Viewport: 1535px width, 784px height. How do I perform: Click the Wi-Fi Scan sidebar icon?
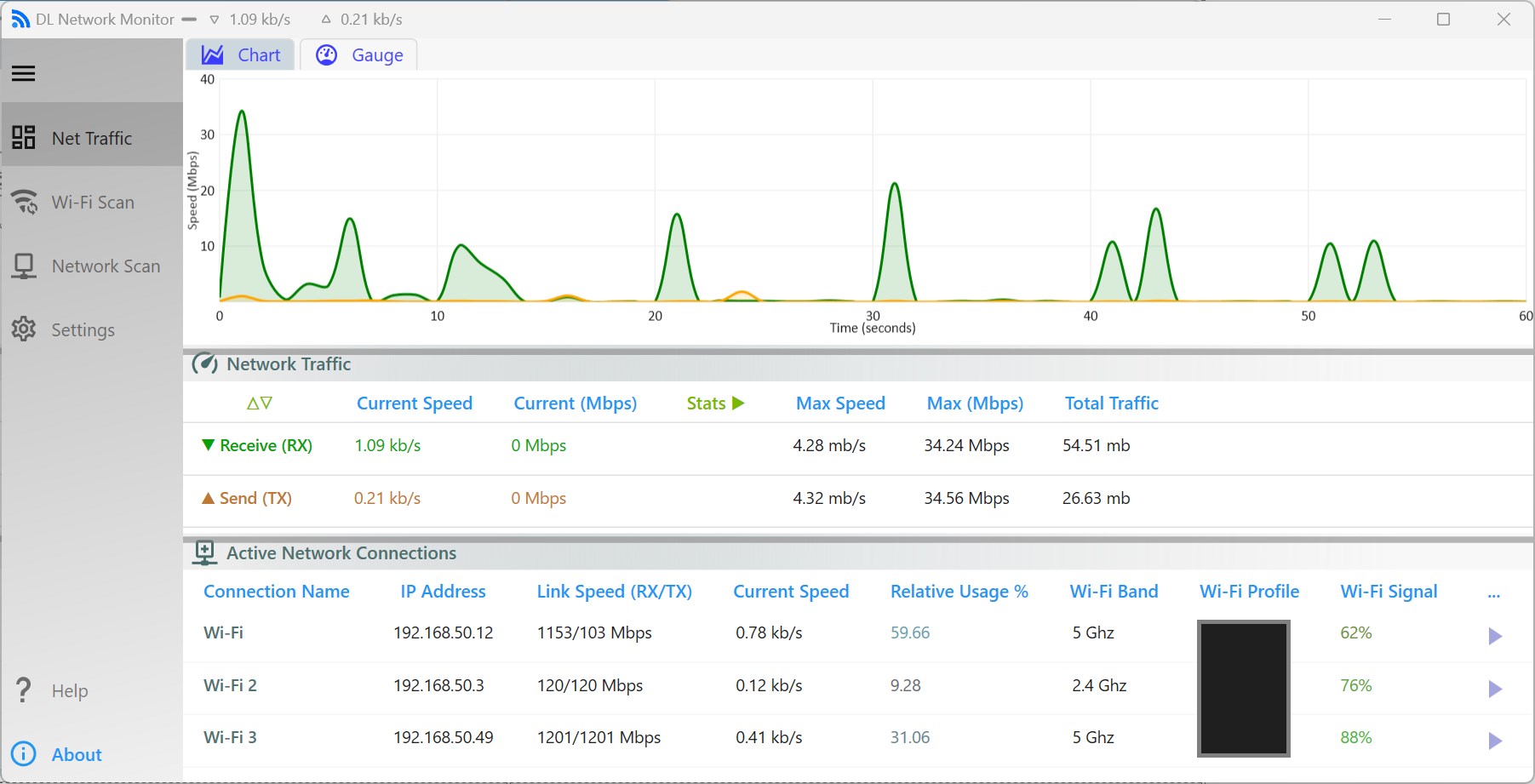(x=25, y=202)
